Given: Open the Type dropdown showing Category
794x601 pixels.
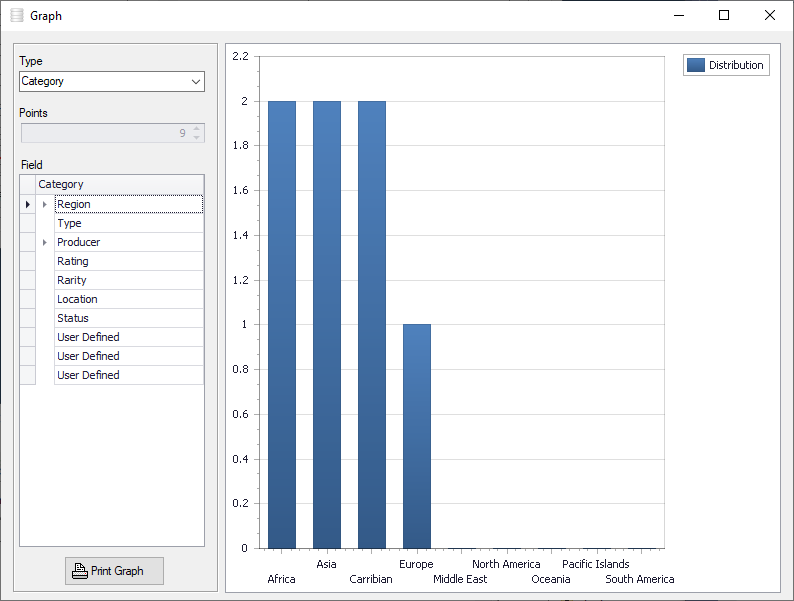Looking at the screenshot, I should click(x=111, y=82).
